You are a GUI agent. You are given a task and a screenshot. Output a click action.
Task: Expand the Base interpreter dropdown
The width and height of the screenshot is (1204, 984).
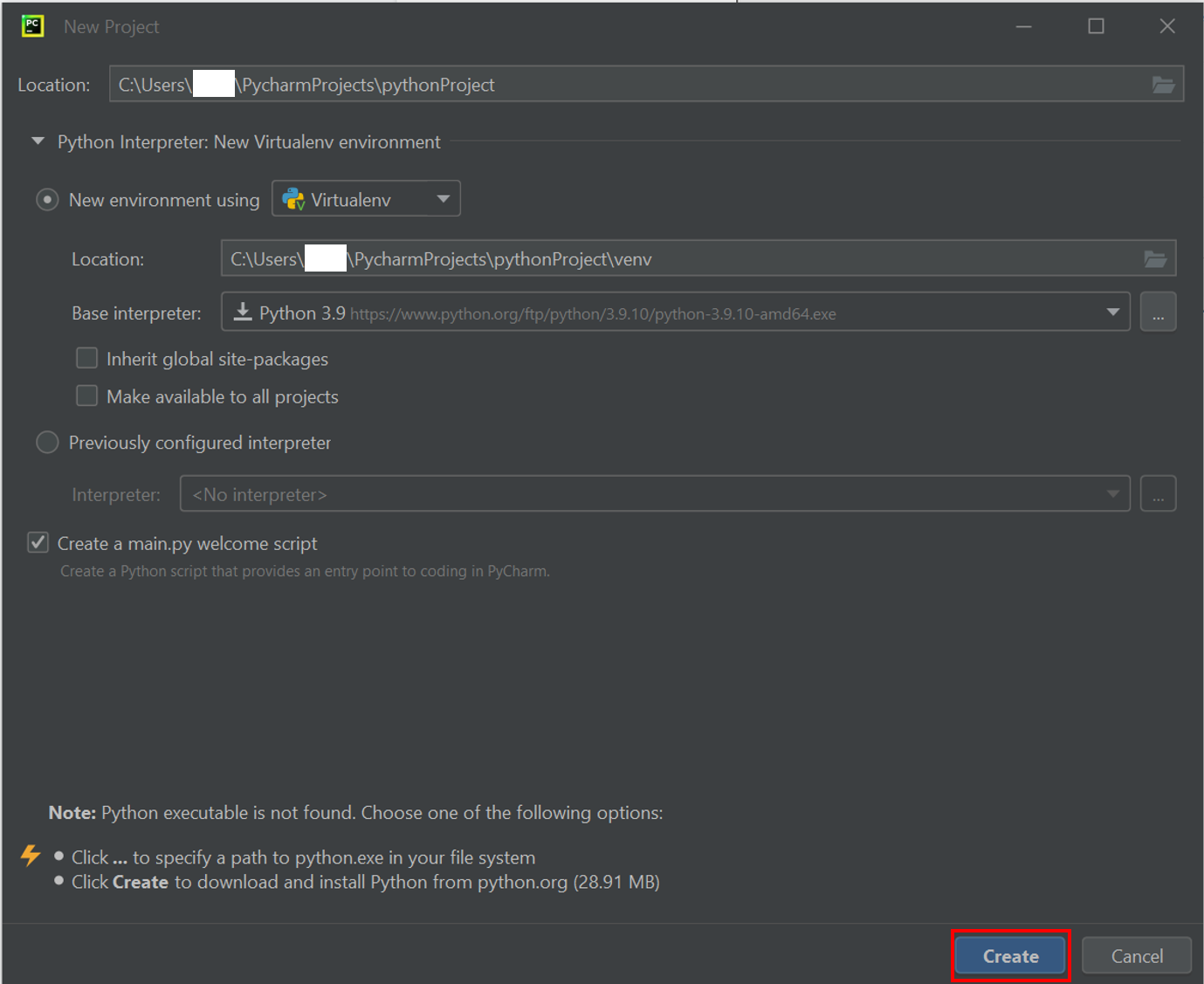coord(1112,313)
